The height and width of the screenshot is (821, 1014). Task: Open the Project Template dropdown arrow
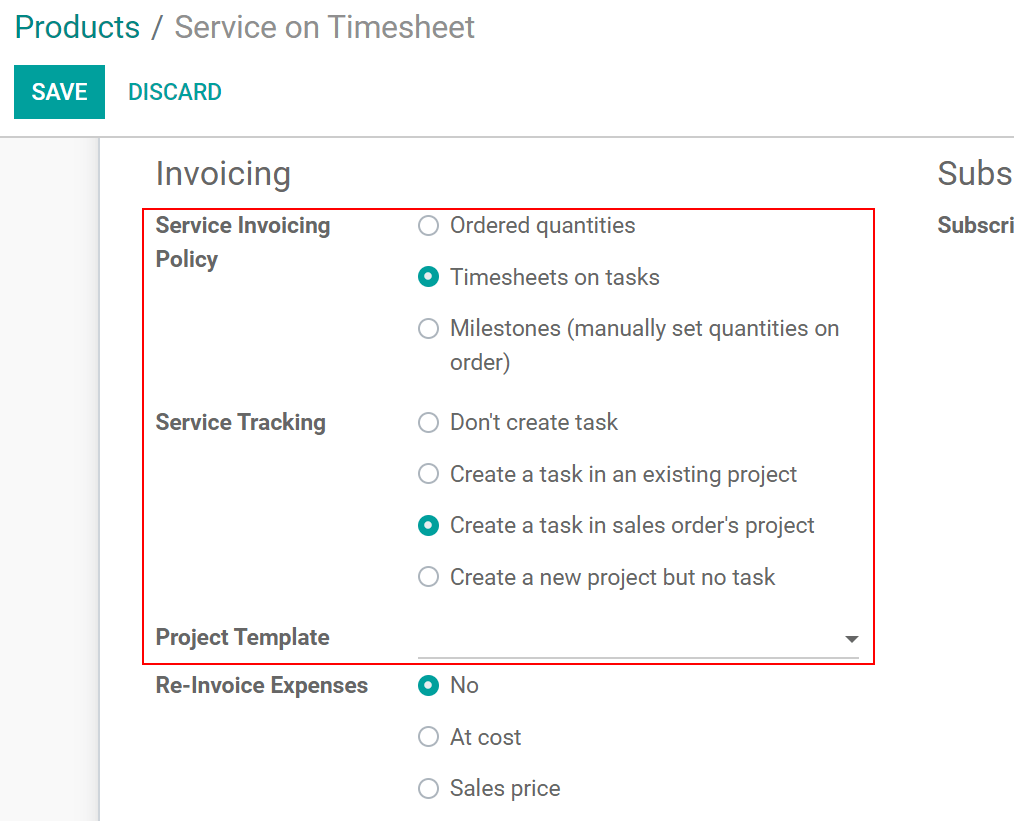point(851,639)
